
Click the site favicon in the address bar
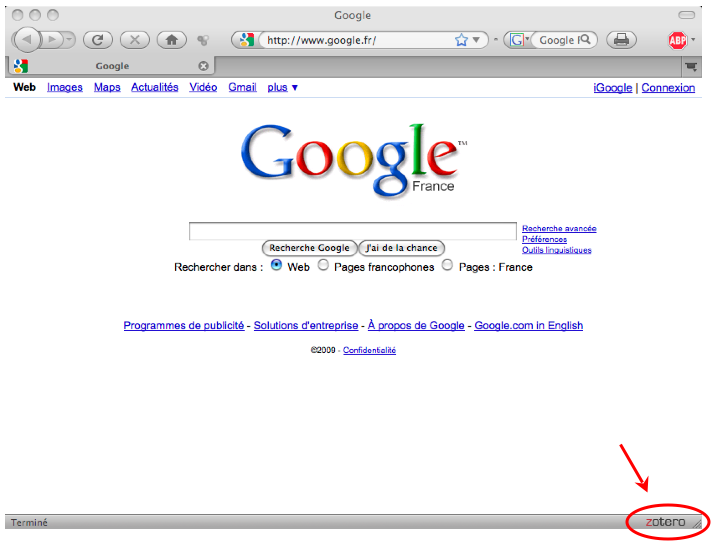pyautogui.click(x=247, y=40)
